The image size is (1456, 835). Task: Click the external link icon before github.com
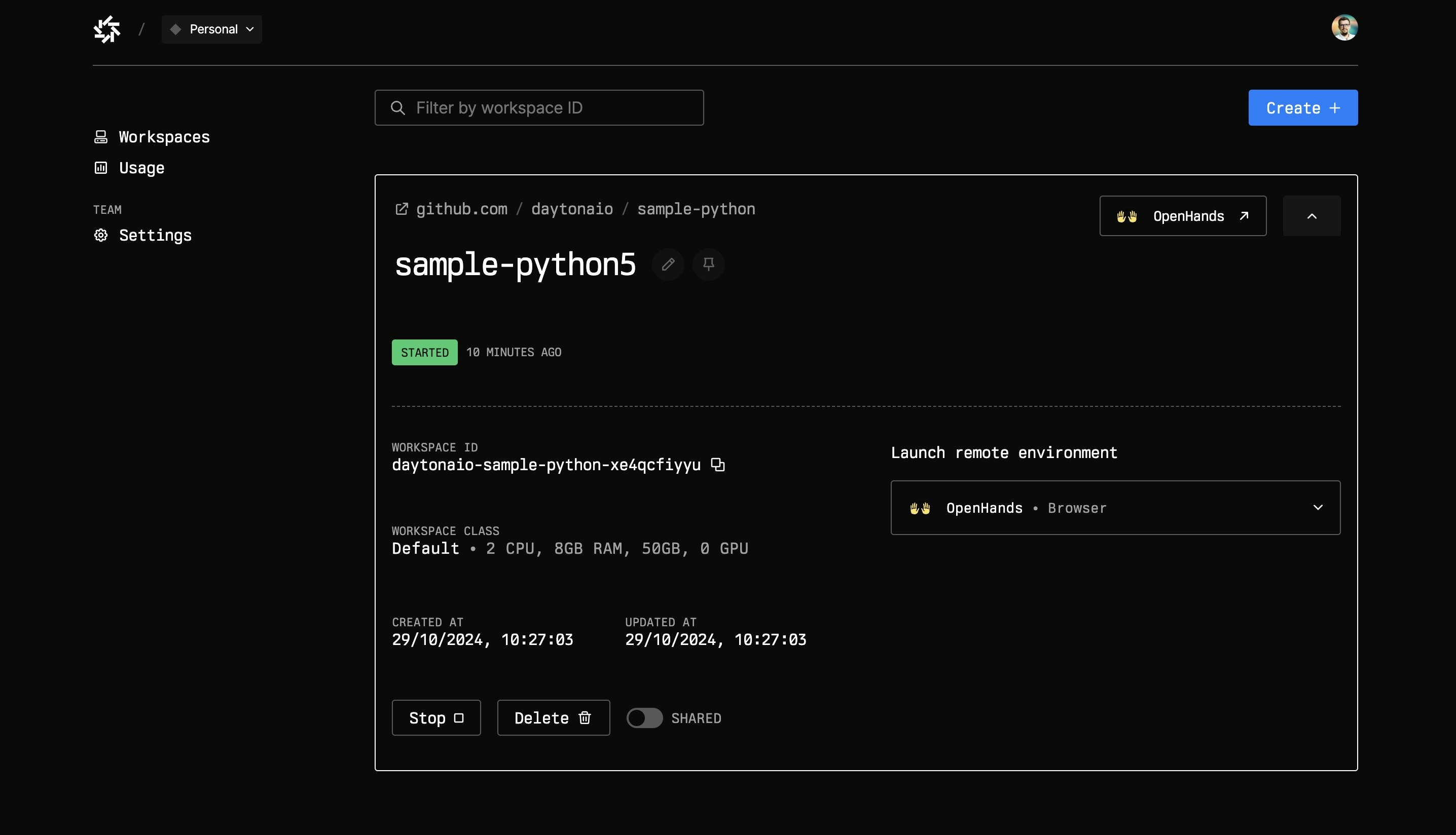[x=402, y=209]
